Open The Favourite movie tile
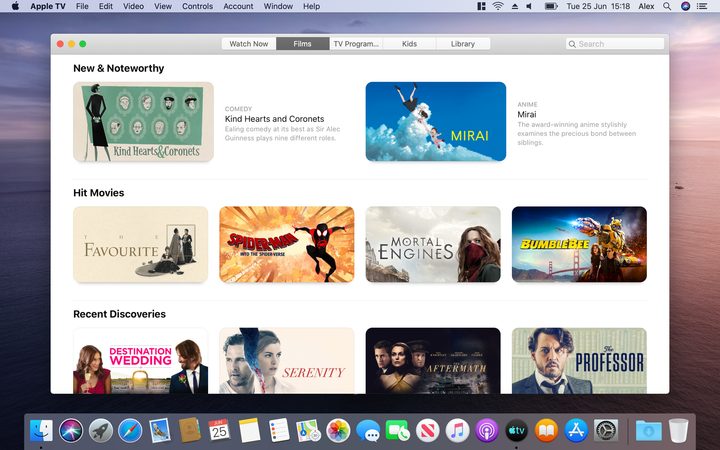The height and width of the screenshot is (450, 720). tap(141, 244)
